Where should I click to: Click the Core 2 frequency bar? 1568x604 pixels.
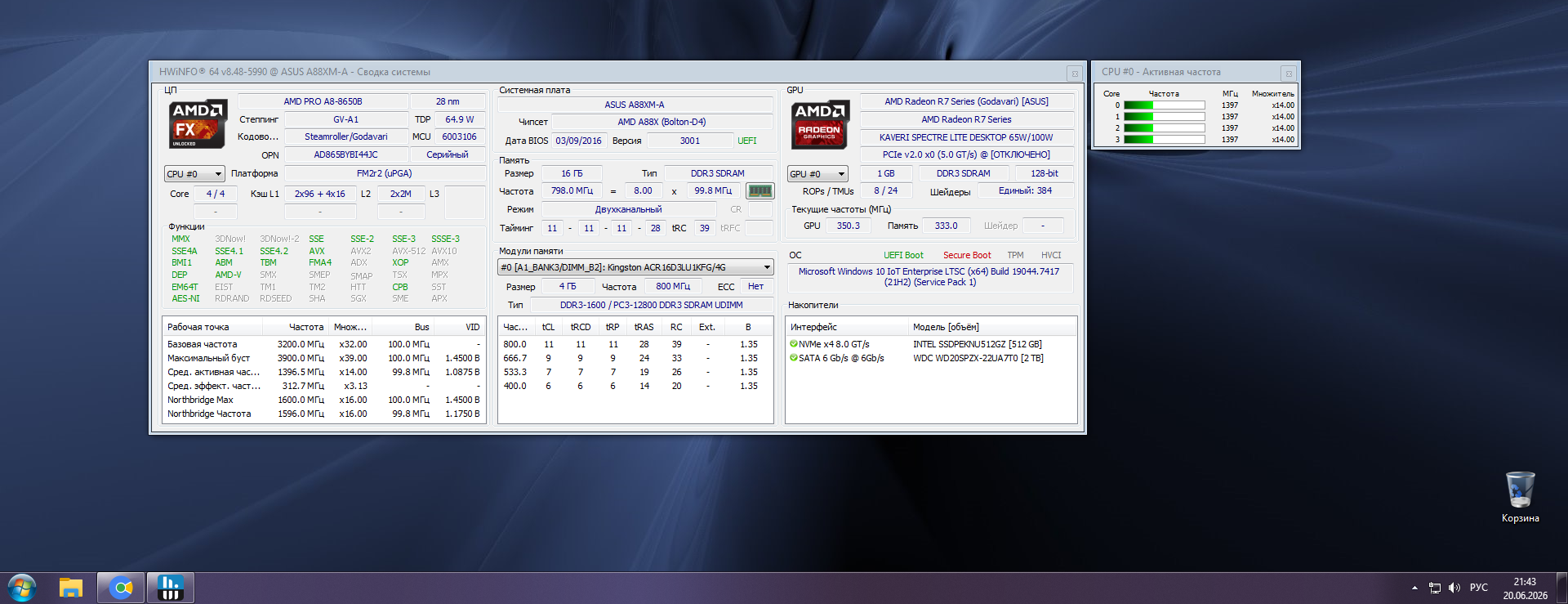1165,128
